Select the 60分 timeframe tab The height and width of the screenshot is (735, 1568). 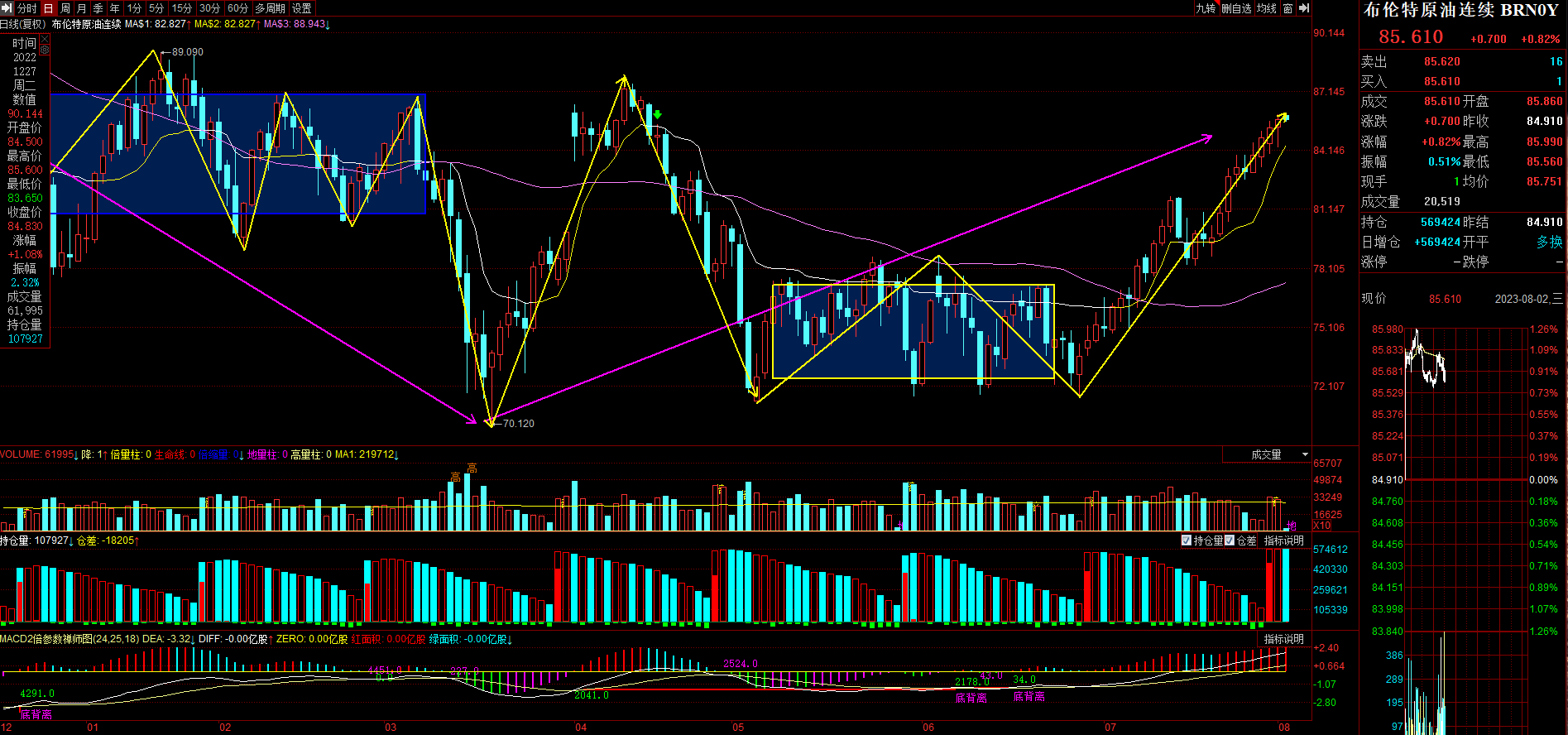tap(237, 8)
